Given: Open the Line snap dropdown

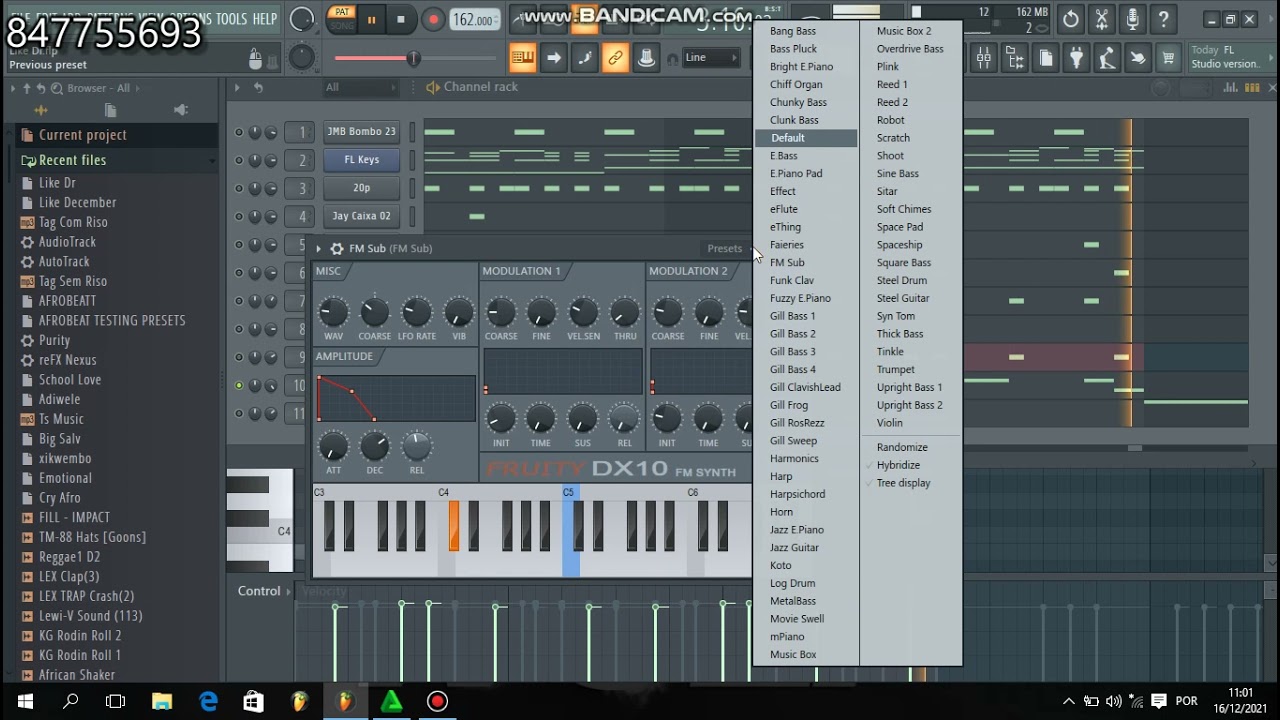Looking at the screenshot, I should click(711, 58).
